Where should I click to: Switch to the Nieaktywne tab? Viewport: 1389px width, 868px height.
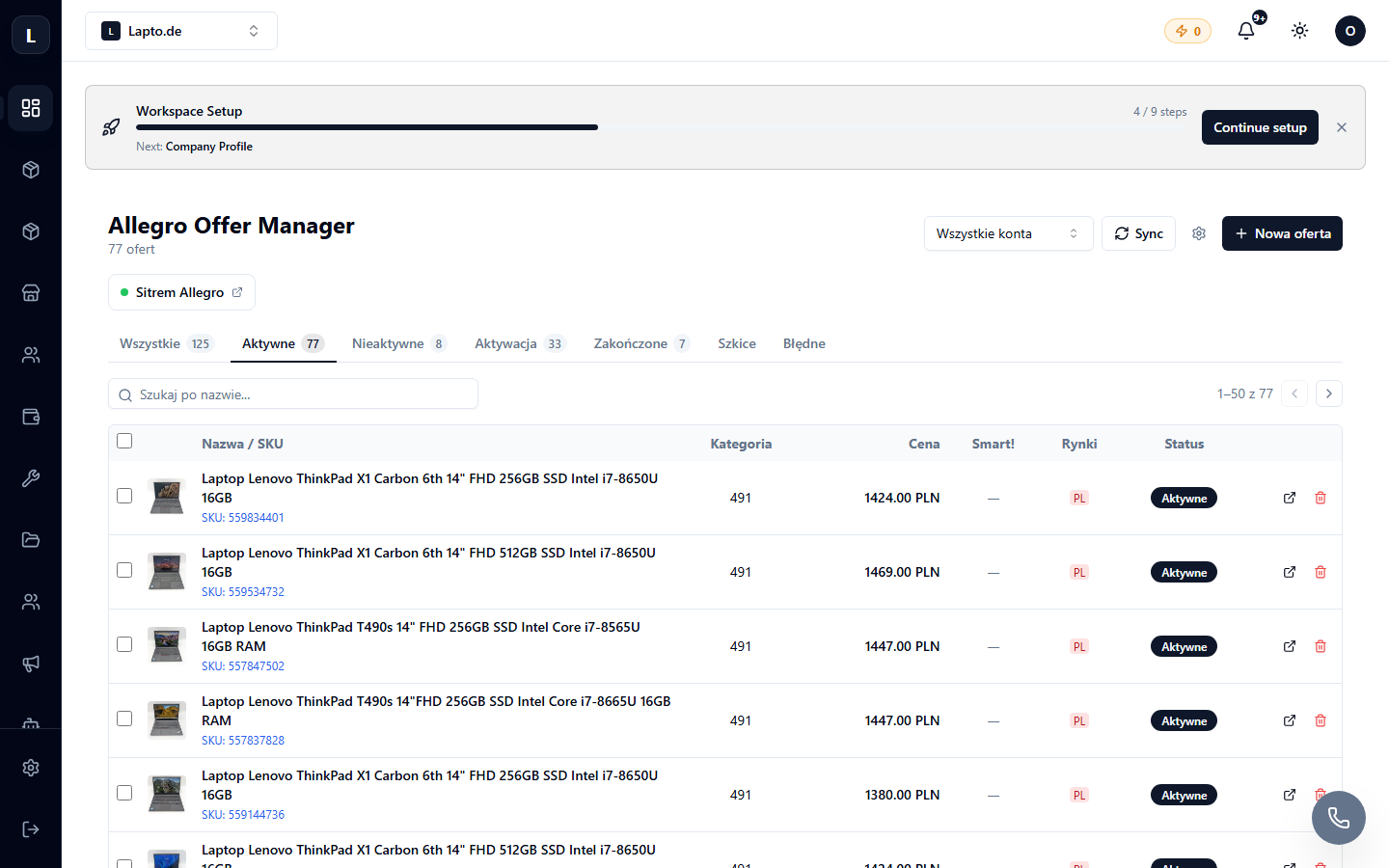tap(398, 343)
